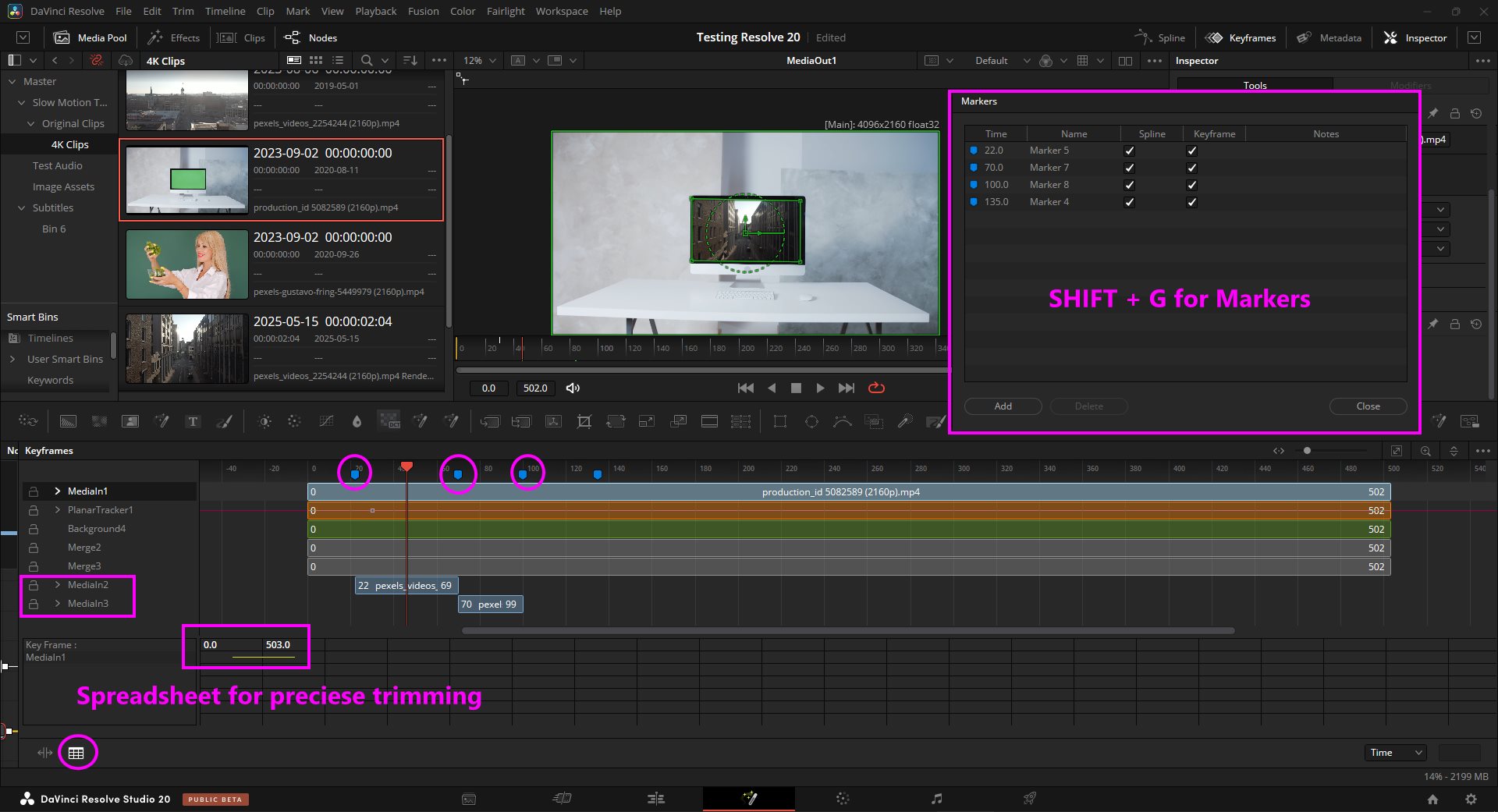The width and height of the screenshot is (1498, 812).
Task: Expand the PlanarTracker1 track
Action: click(x=57, y=510)
